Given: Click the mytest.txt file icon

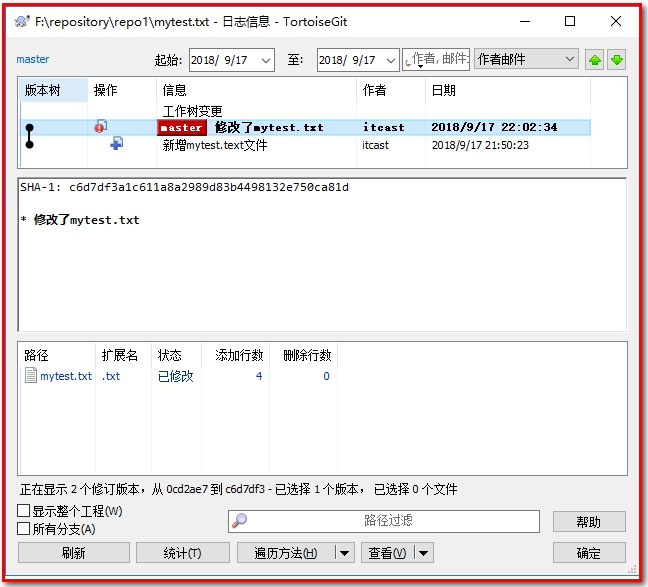Looking at the screenshot, I should click(x=31, y=375).
